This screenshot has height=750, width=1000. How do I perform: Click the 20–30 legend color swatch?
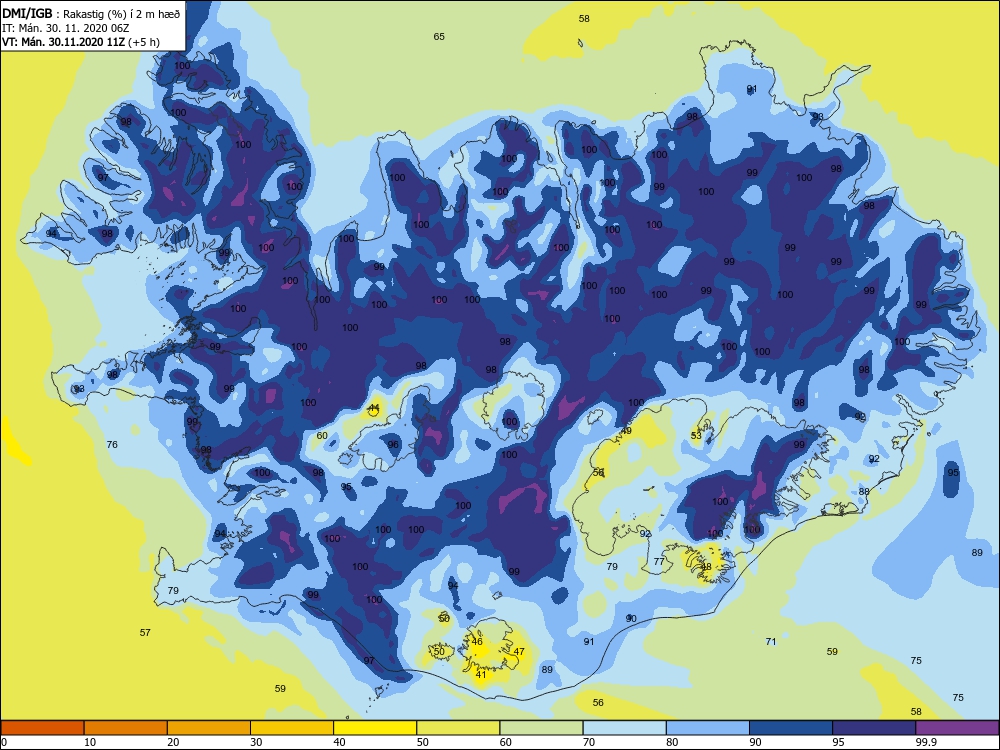tap(209, 728)
